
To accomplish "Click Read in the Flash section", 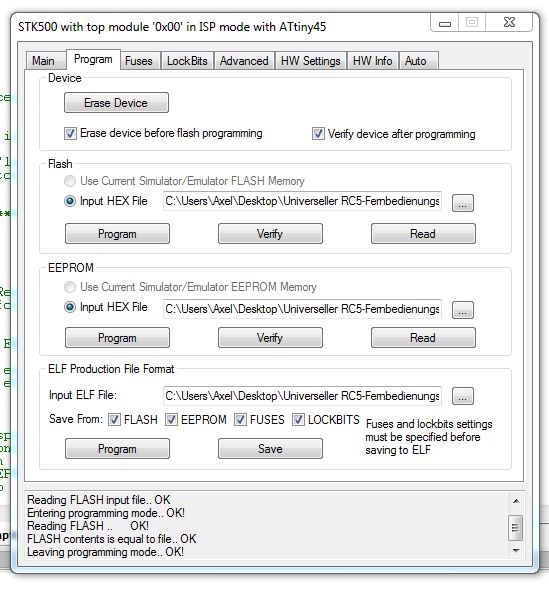I will (x=423, y=234).
